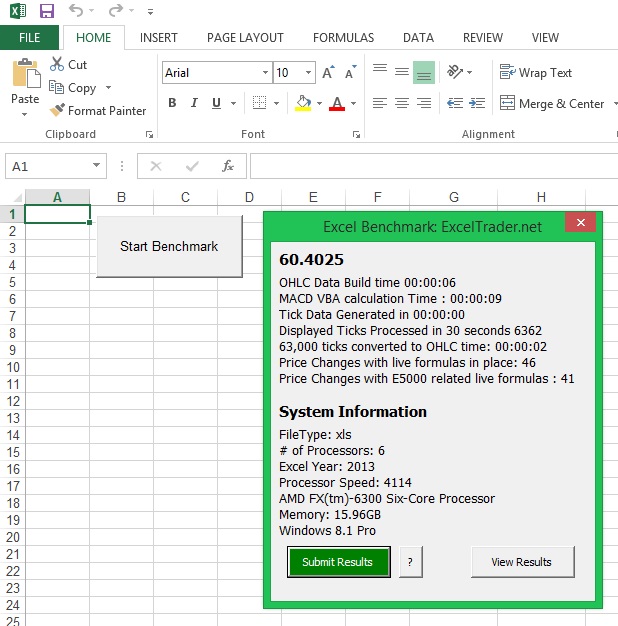Click in the formula bar input
The width and height of the screenshot is (618, 626).
coord(434,166)
